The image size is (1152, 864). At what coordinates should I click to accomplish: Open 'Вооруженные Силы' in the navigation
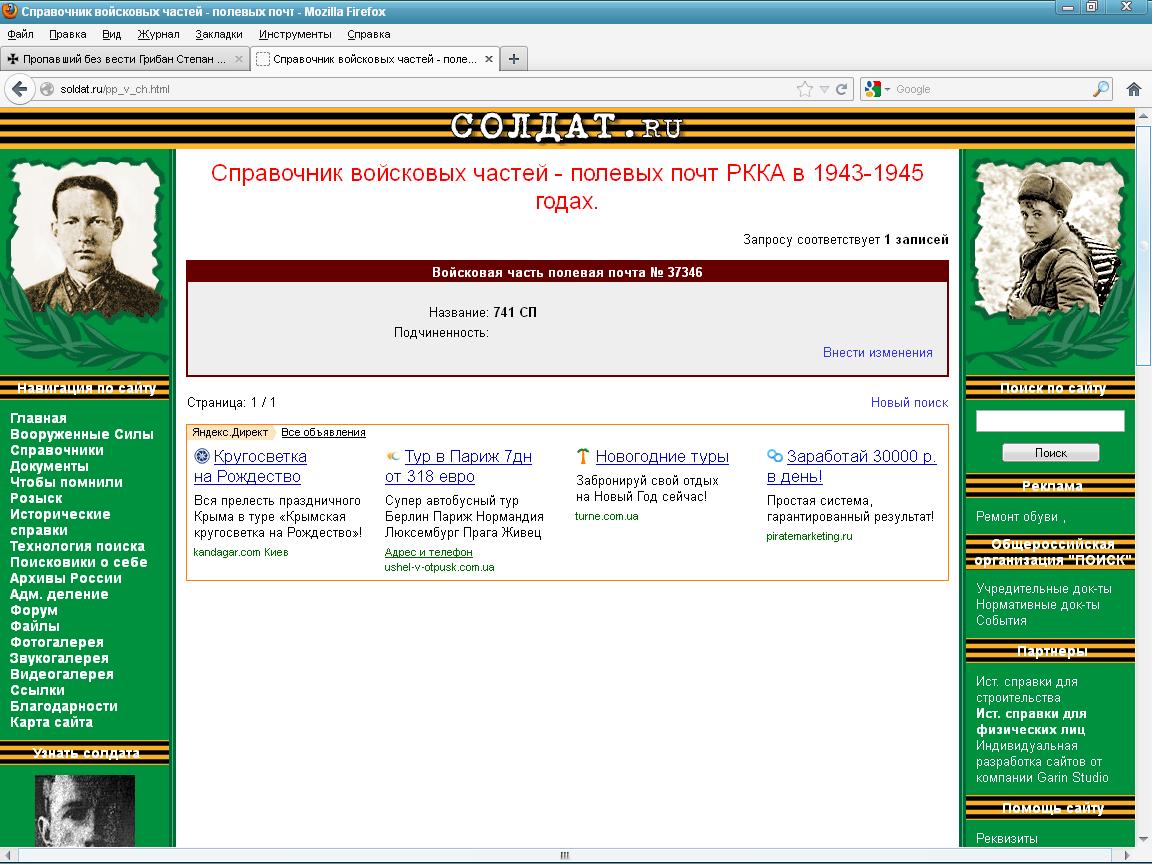[x=82, y=434]
